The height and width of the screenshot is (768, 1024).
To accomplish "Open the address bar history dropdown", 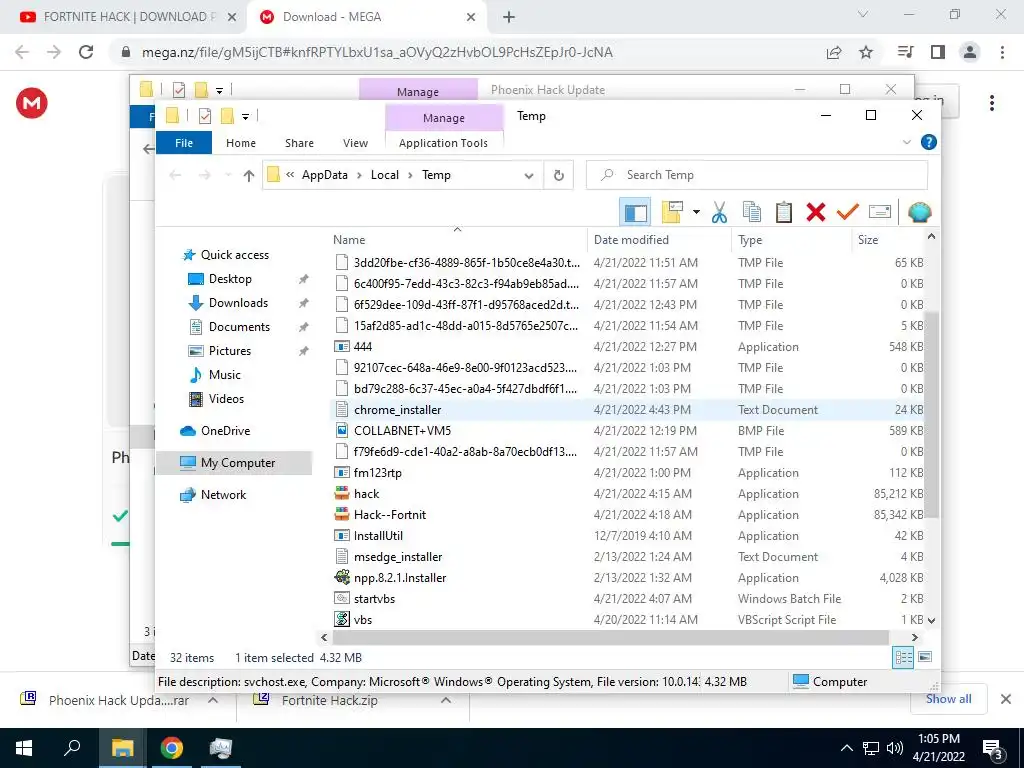I will [x=529, y=175].
